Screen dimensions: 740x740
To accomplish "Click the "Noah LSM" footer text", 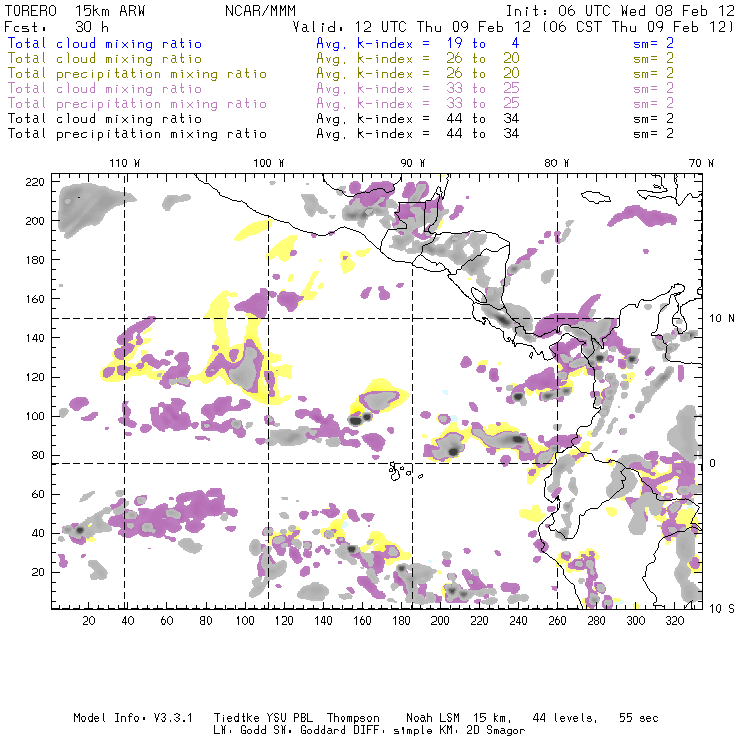I will tap(433, 718).
